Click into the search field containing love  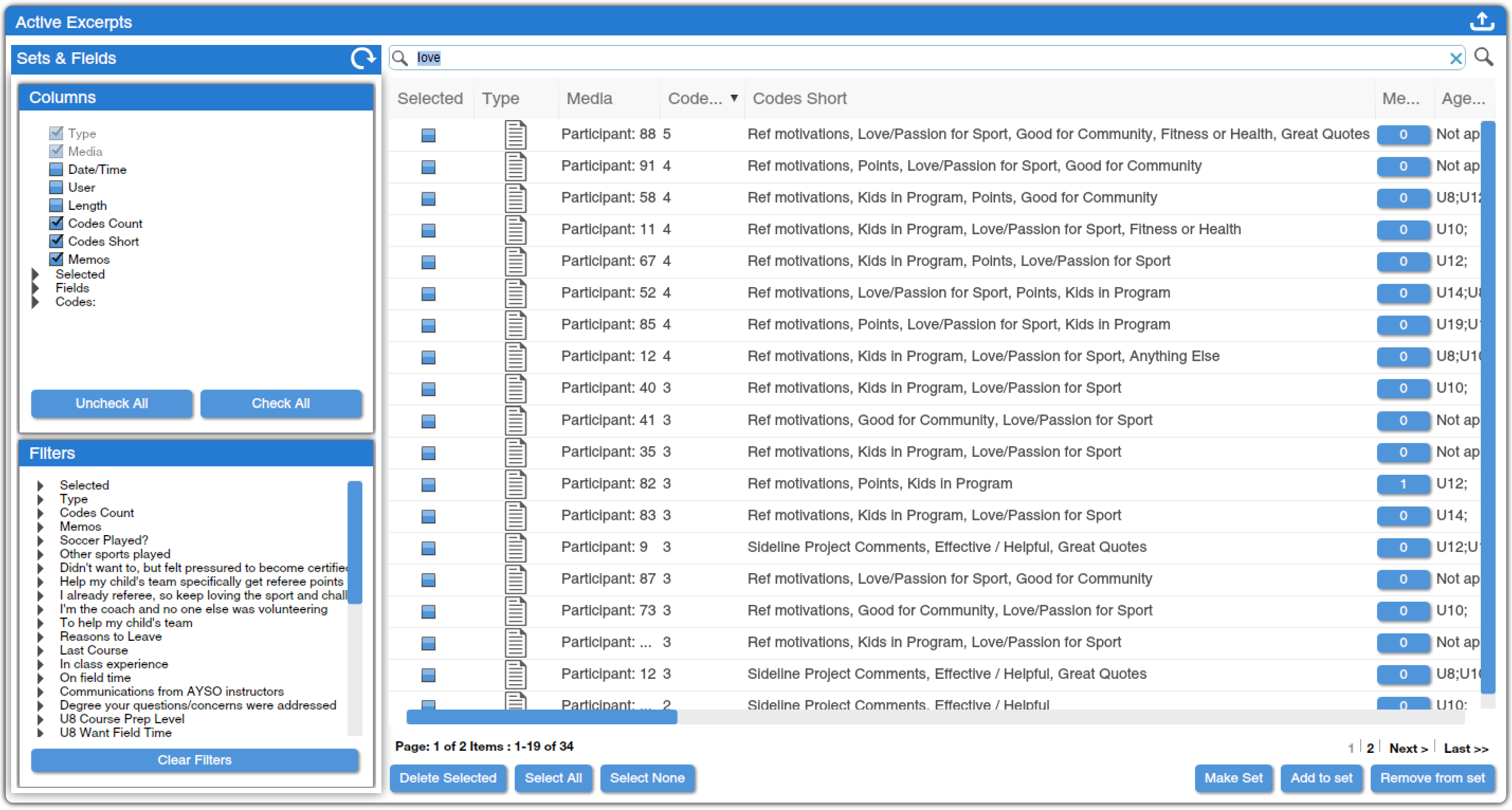click(x=880, y=58)
